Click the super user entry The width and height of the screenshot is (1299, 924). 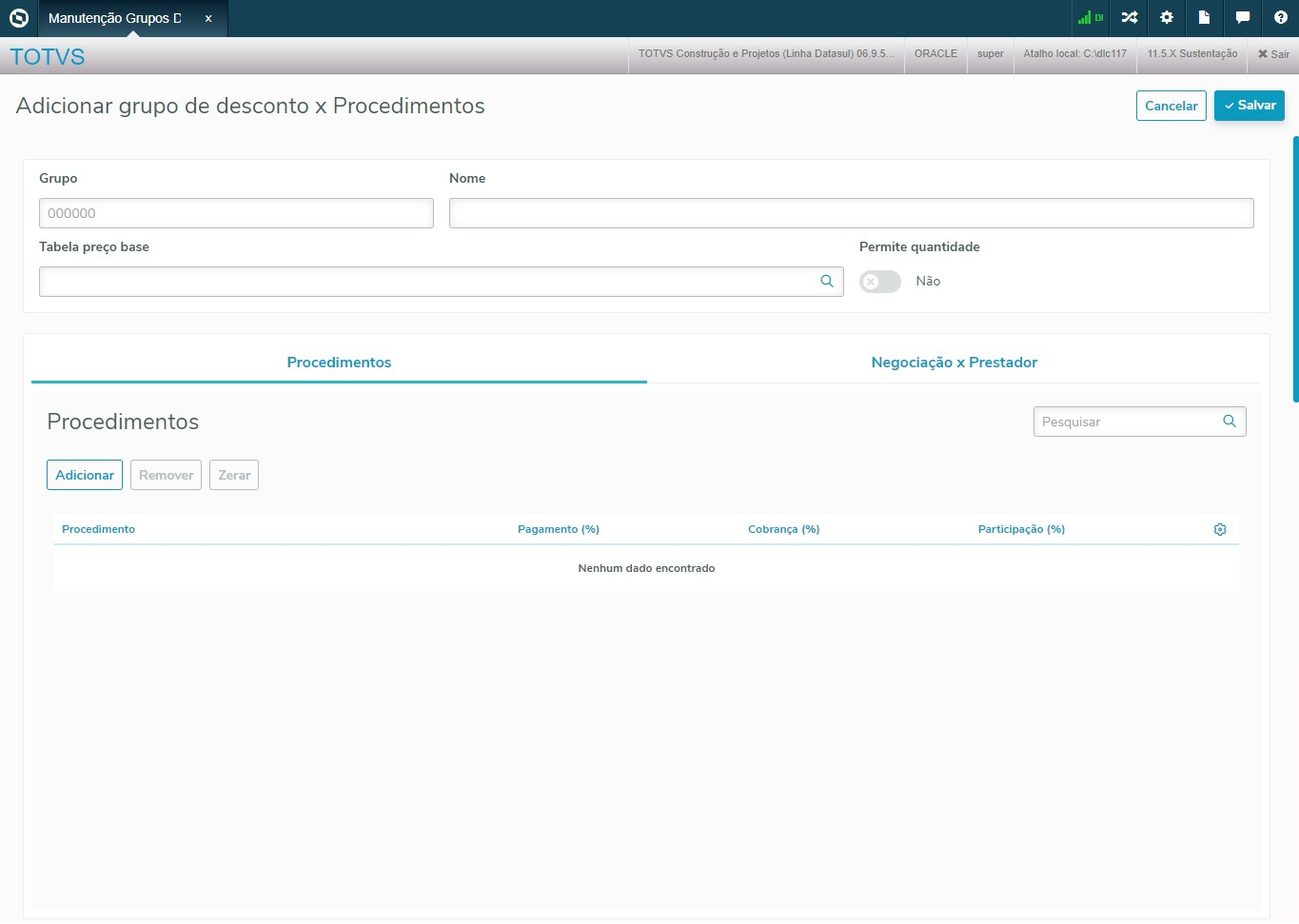click(991, 54)
